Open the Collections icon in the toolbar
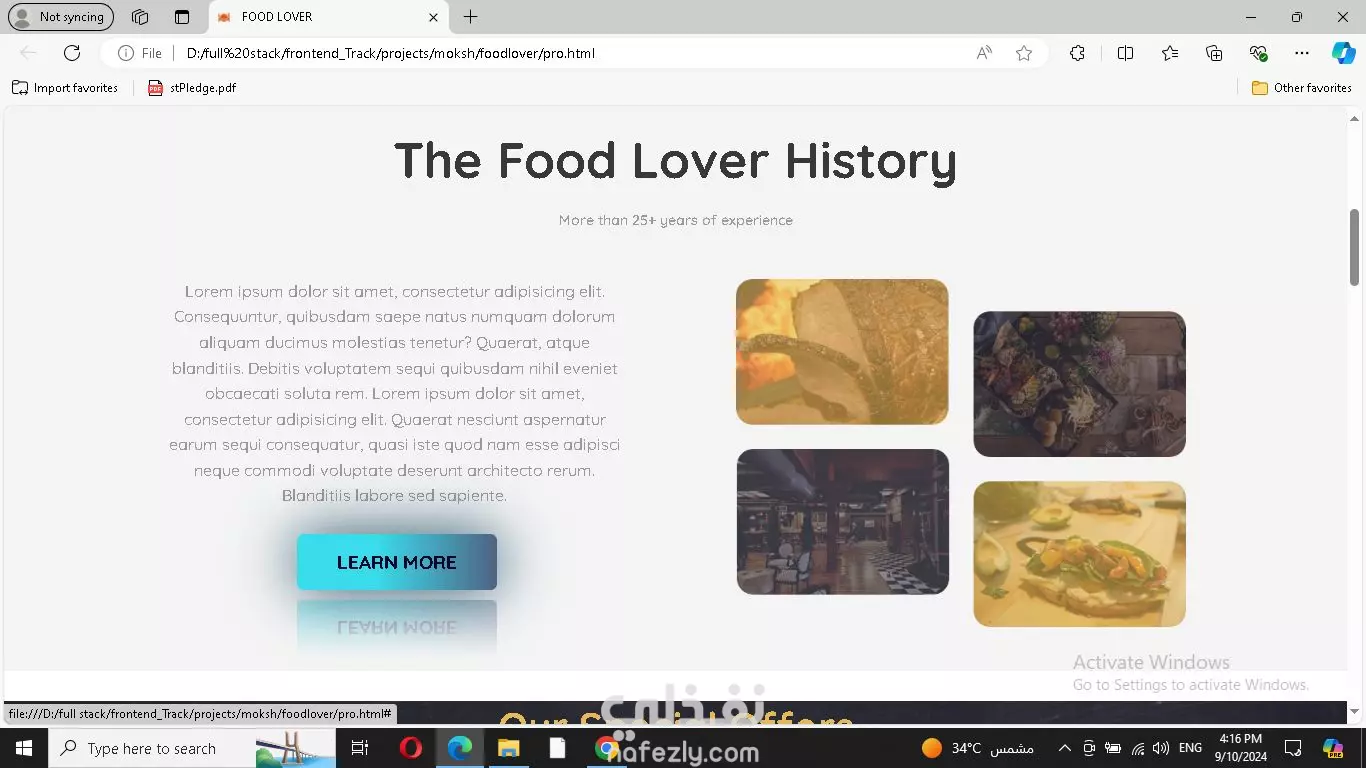The width and height of the screenshot is (1366, 768). pos(1214,53)
